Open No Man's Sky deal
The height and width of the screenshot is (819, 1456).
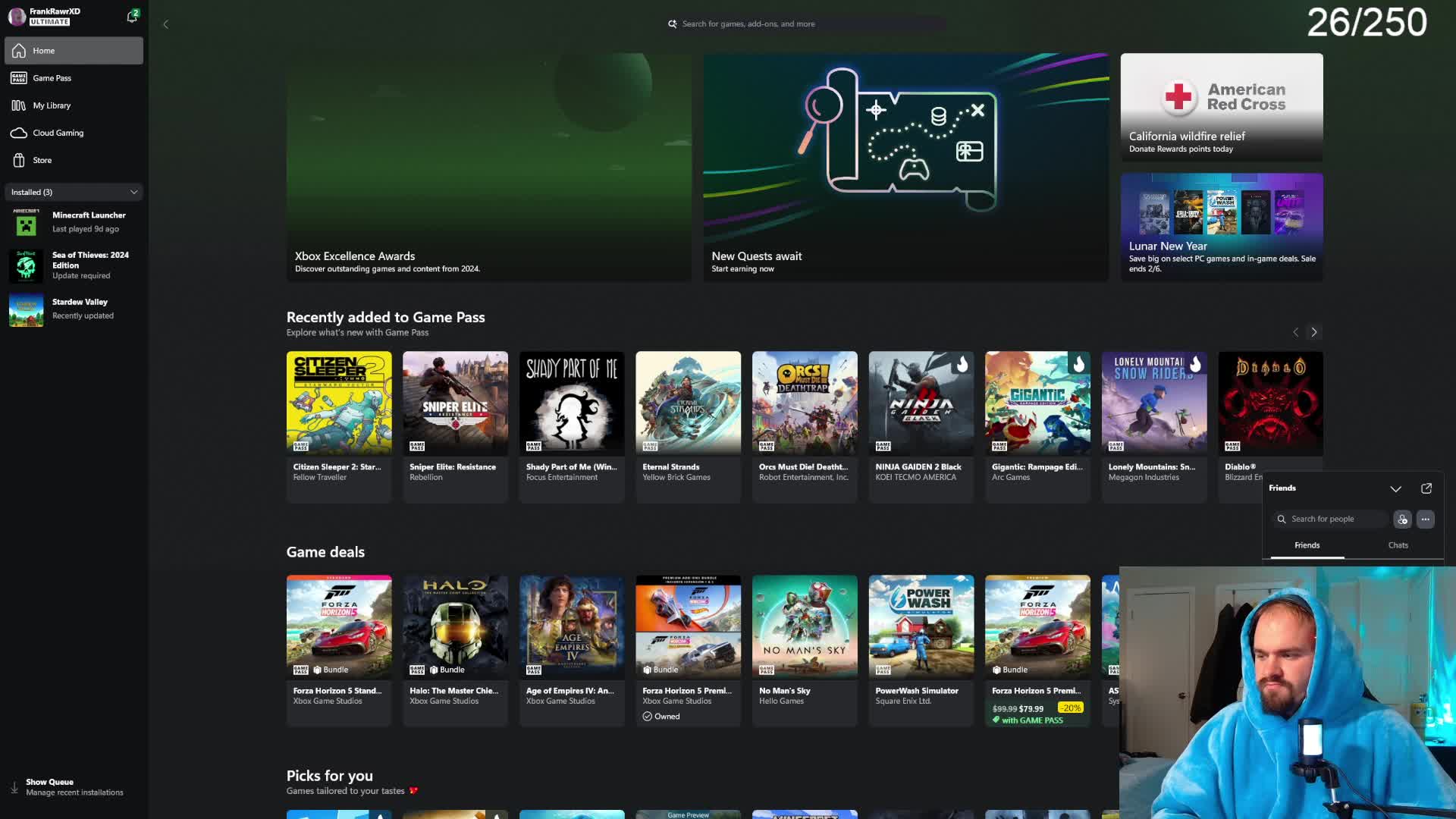[805, 651]
